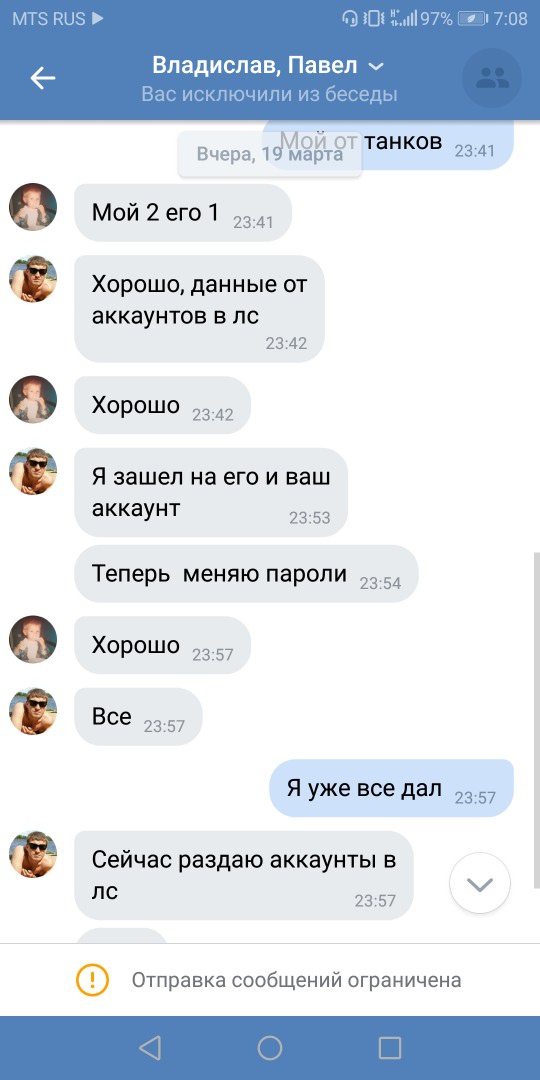Screen dimensions: 540x1080
Task: Select the "Я уже все дал" message
Action: coord(391,789)
